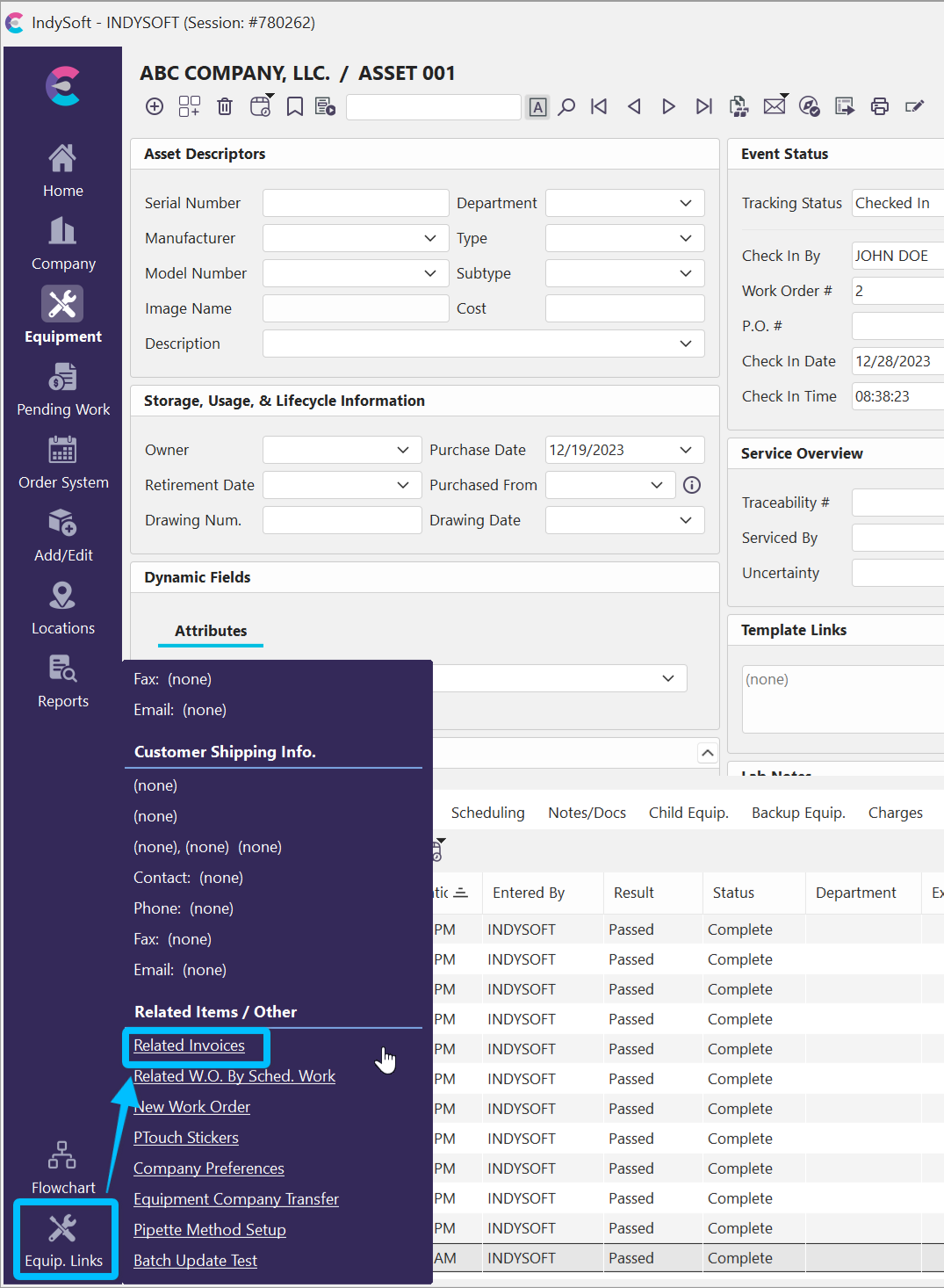Click the bookmark icon in toolbar
Screen dimensions: 944x1288
point(295,106)
